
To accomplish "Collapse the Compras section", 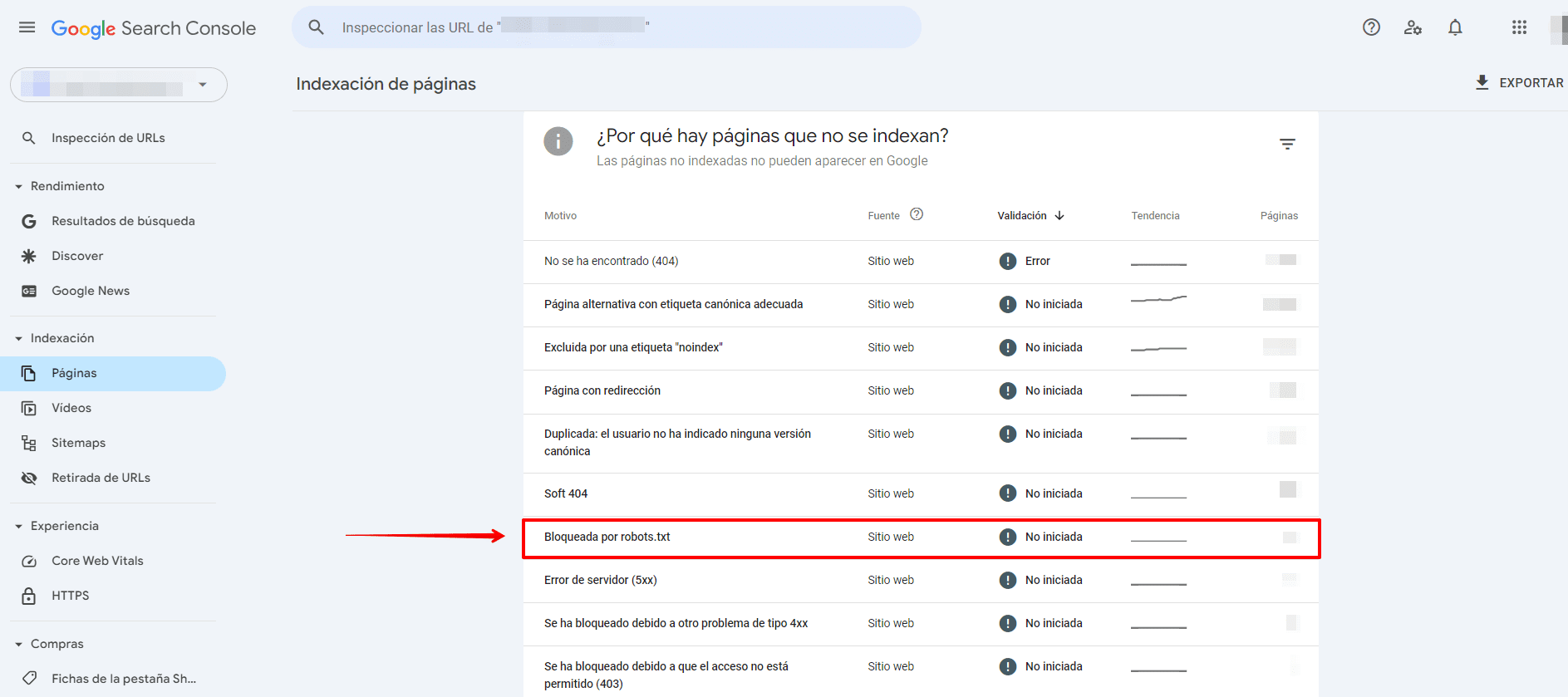I will point(18,645).
